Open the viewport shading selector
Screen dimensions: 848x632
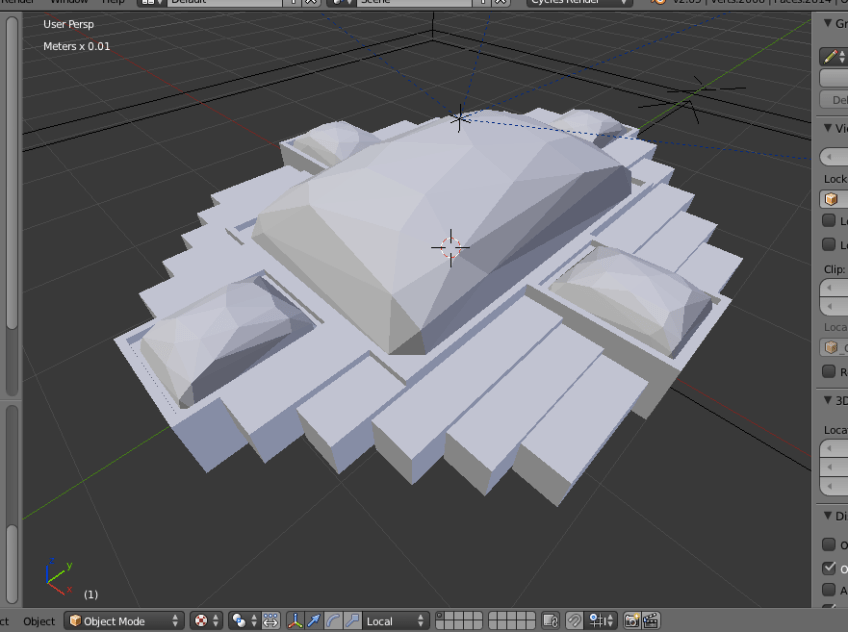point(206,621)
